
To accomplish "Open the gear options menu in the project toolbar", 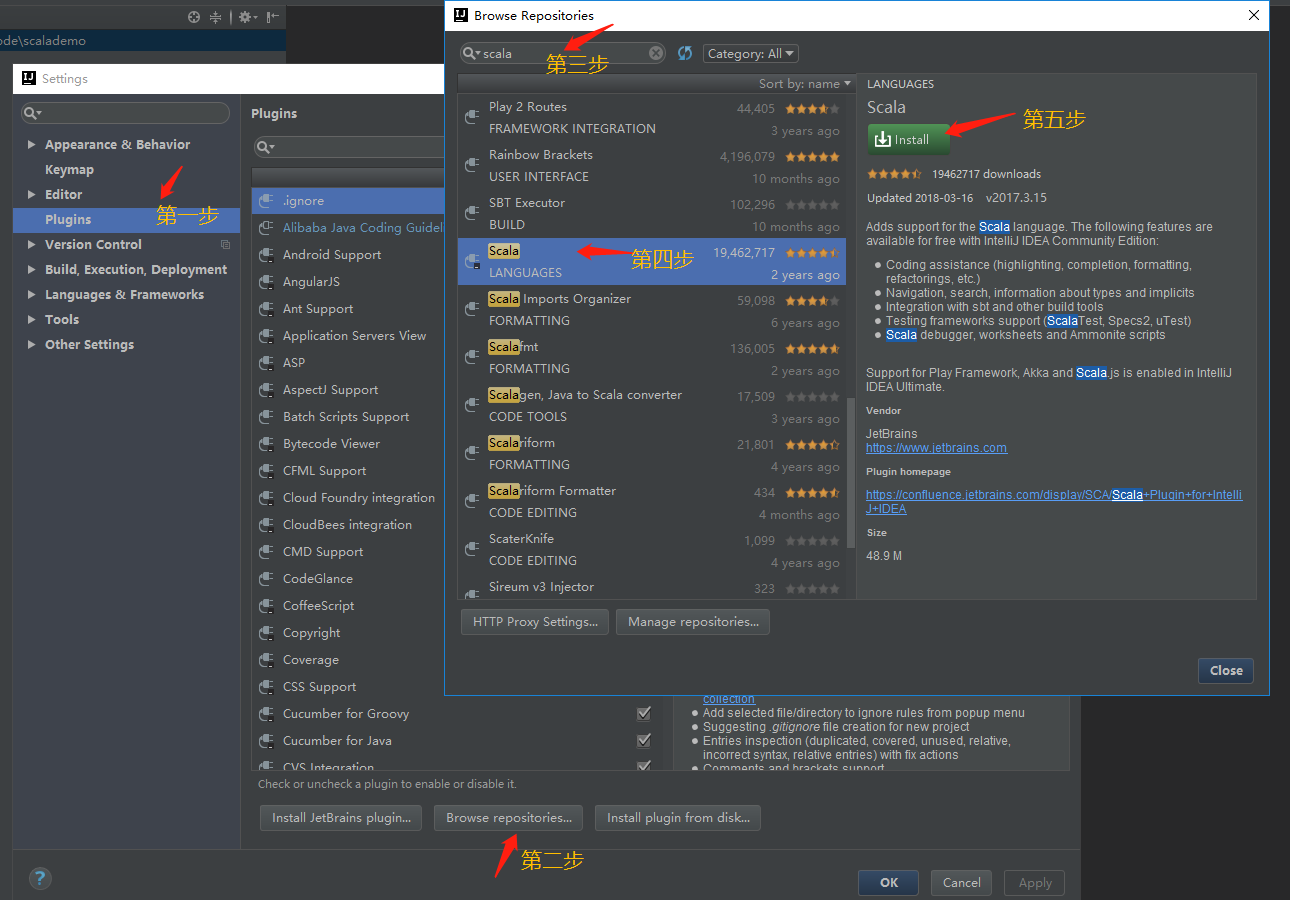I will click(x=246, y=17).
